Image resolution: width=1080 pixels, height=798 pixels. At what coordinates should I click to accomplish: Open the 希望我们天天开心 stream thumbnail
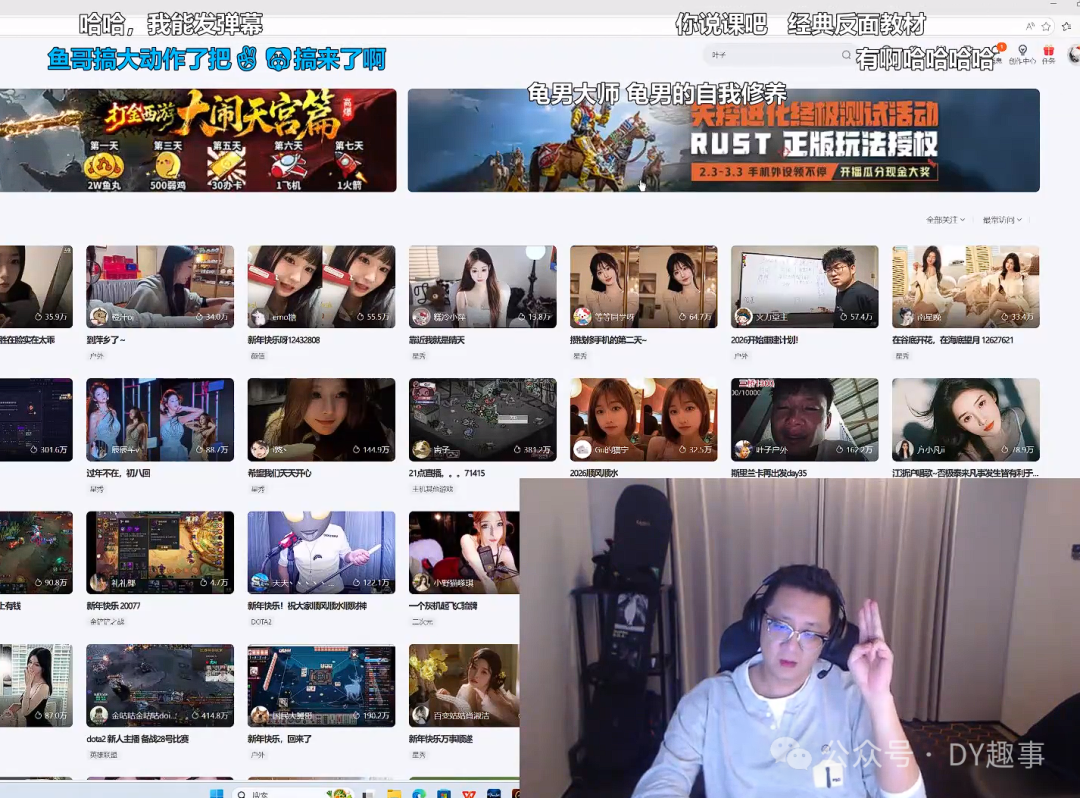322,419
